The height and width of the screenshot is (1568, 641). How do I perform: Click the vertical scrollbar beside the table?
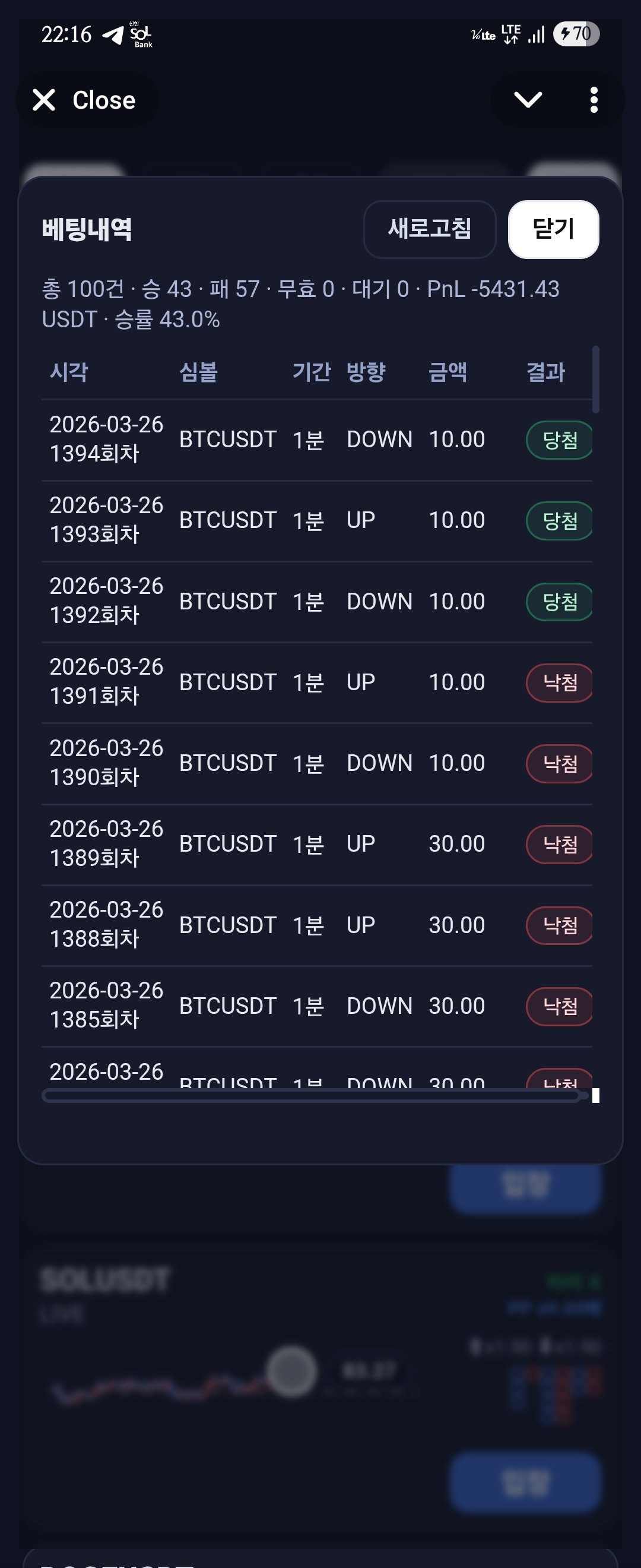click(x=595, y=379)
